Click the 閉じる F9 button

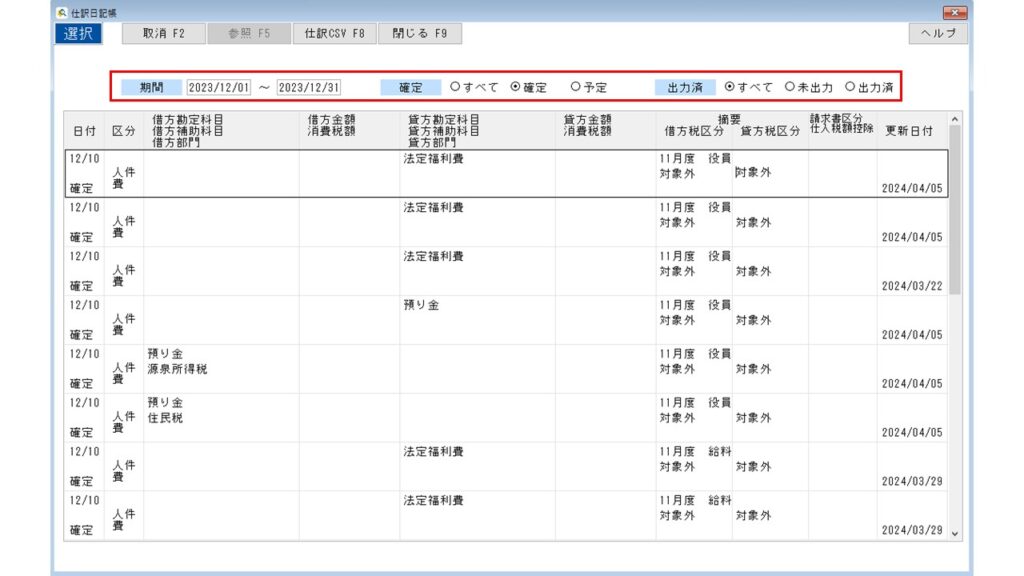coord(420,33)
